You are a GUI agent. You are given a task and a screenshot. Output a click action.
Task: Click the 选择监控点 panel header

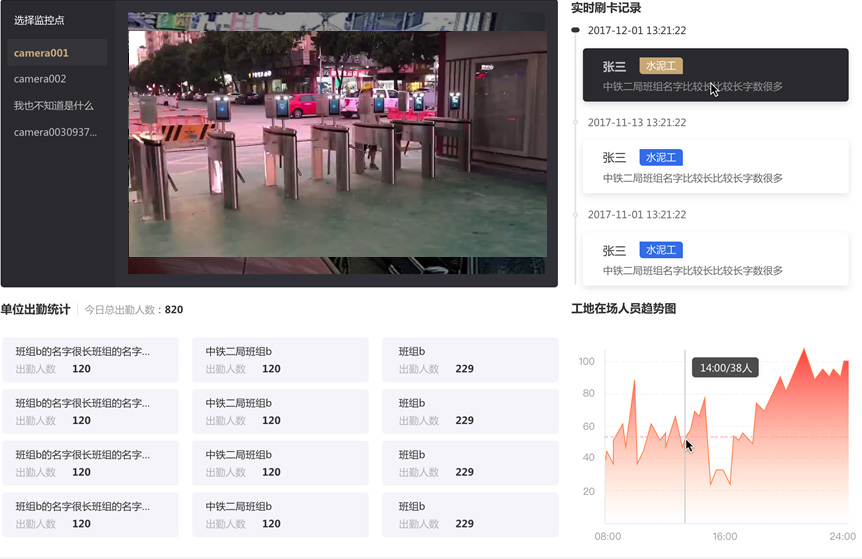(x=39, y=20)
